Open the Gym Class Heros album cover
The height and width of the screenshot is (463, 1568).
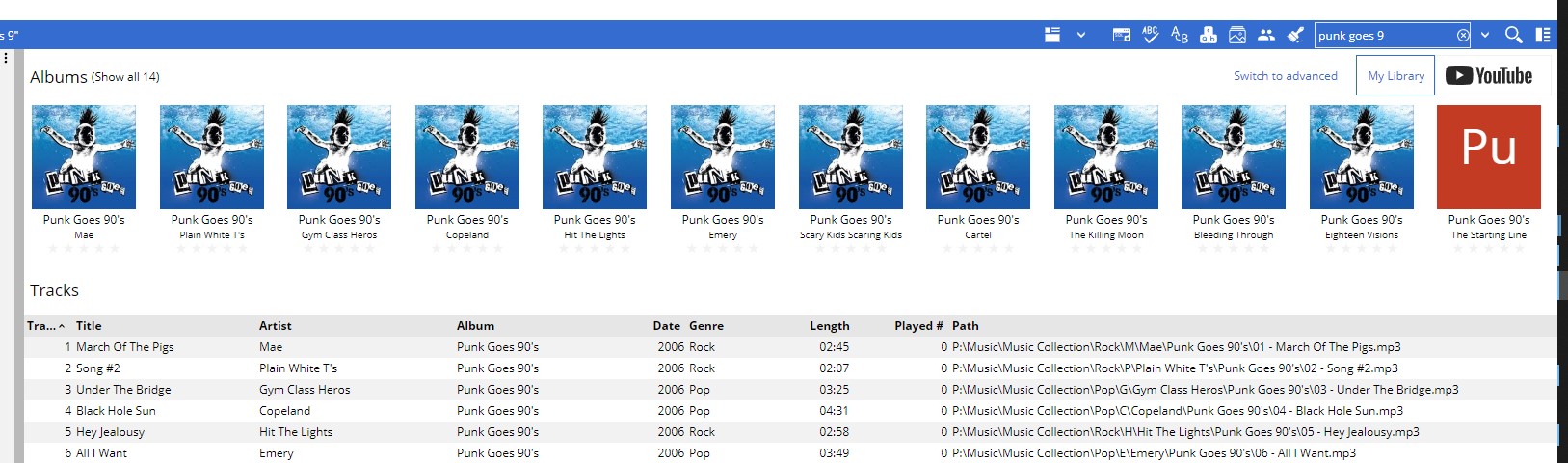(x=339, y=157)
